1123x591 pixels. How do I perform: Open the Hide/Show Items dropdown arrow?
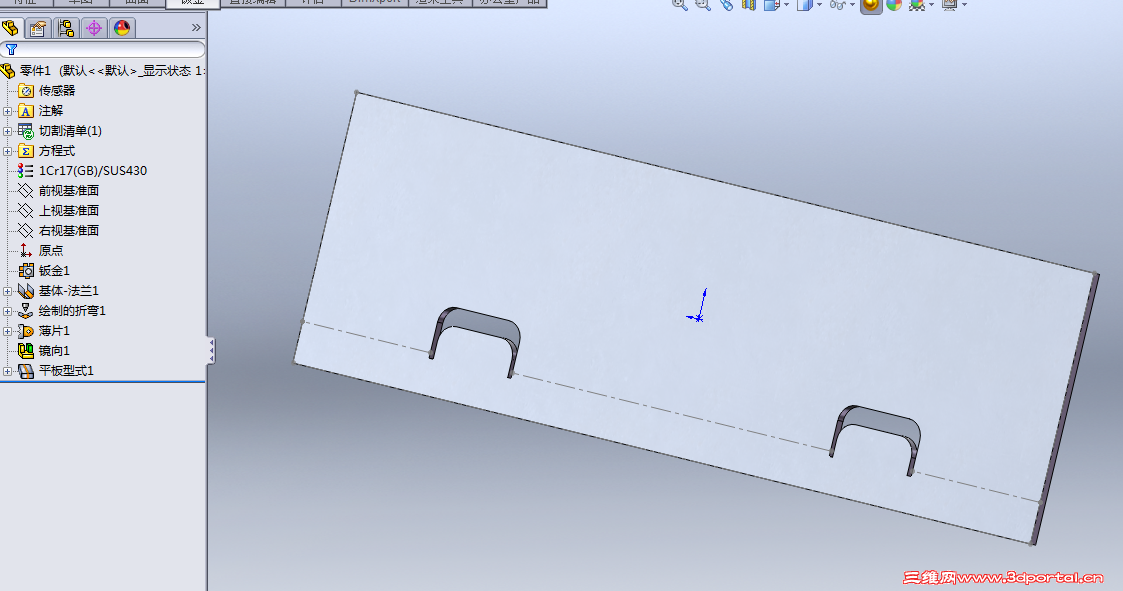click(x=852, y=5)
